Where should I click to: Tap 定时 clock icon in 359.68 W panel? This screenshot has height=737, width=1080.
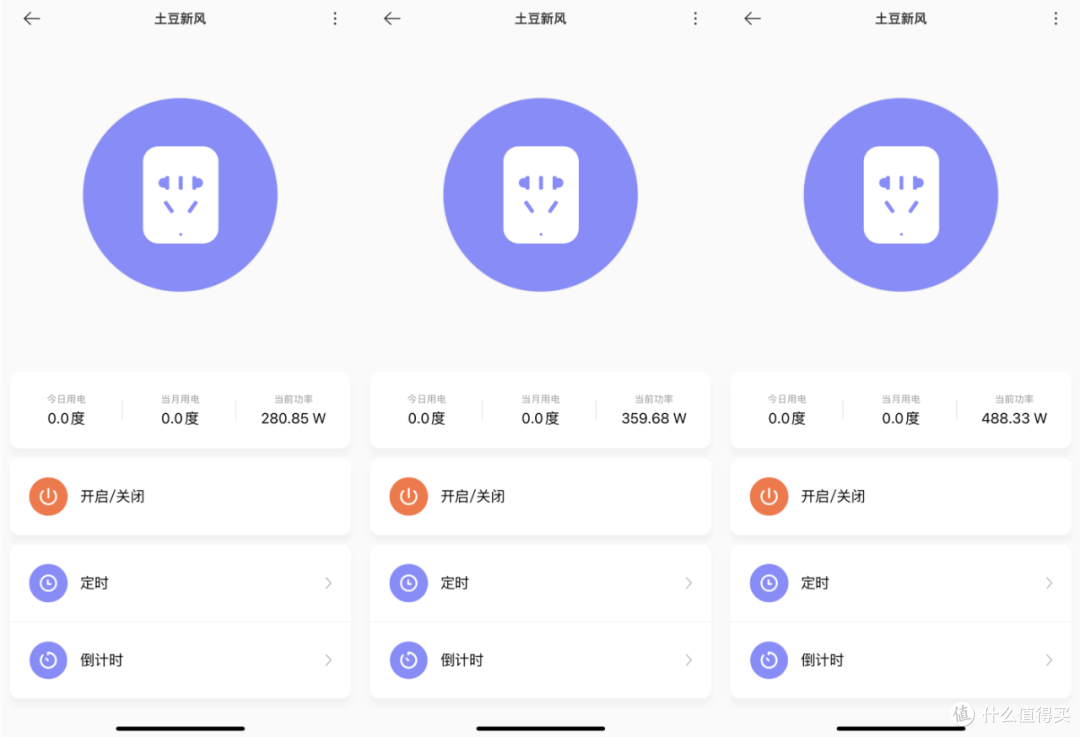click(x=408, y=583)
